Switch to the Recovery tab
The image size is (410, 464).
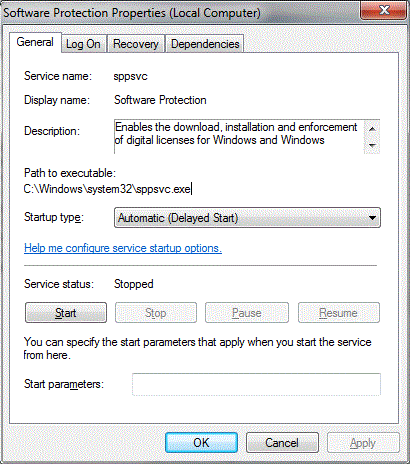[x=136, y=44]
